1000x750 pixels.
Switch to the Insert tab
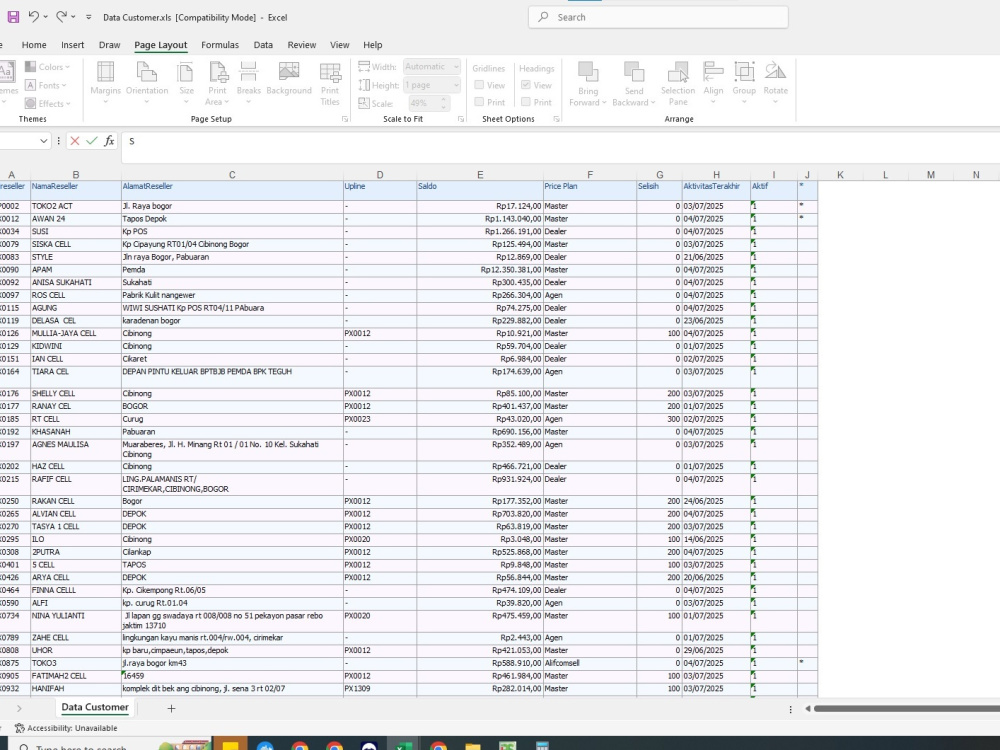[x=72, y=45]
